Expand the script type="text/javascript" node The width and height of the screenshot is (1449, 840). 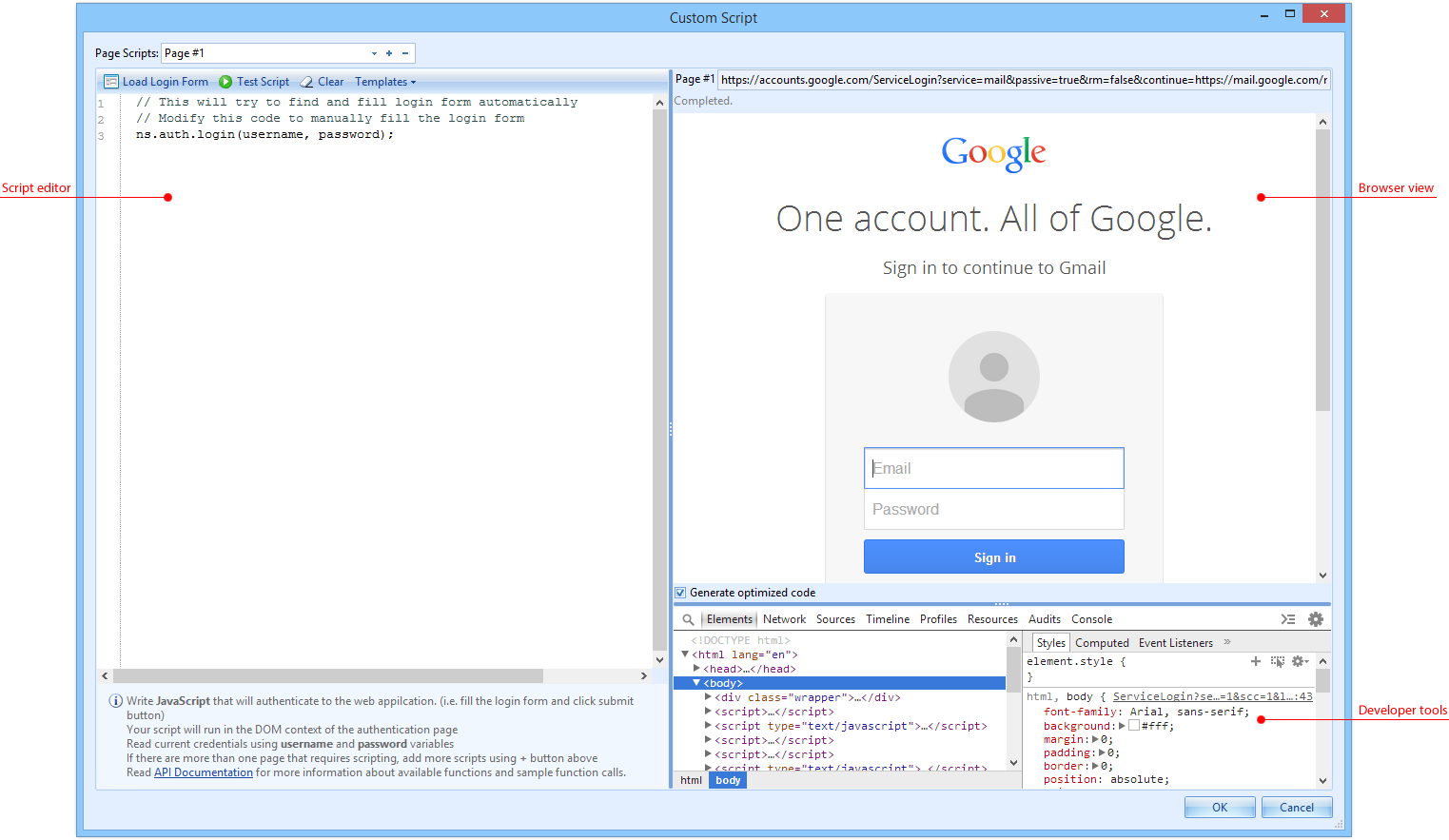point(708,726)
